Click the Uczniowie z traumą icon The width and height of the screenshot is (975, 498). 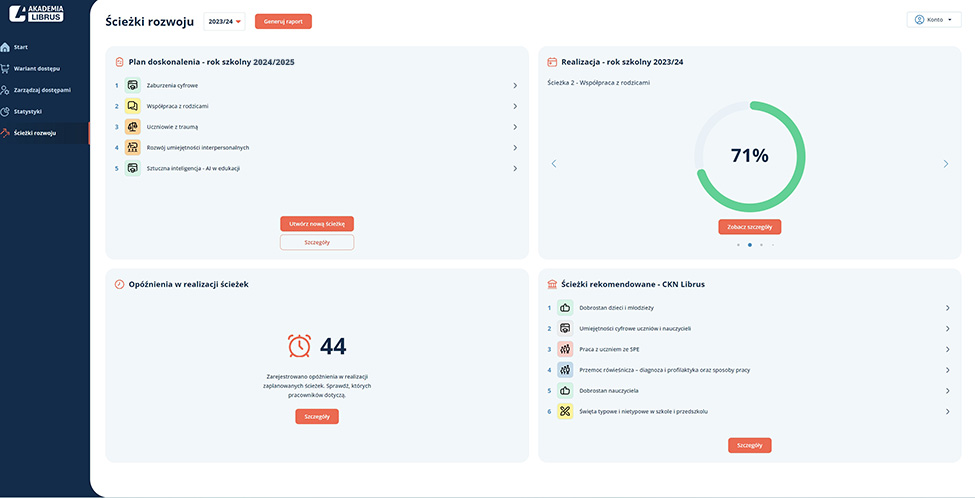[132, 127]
